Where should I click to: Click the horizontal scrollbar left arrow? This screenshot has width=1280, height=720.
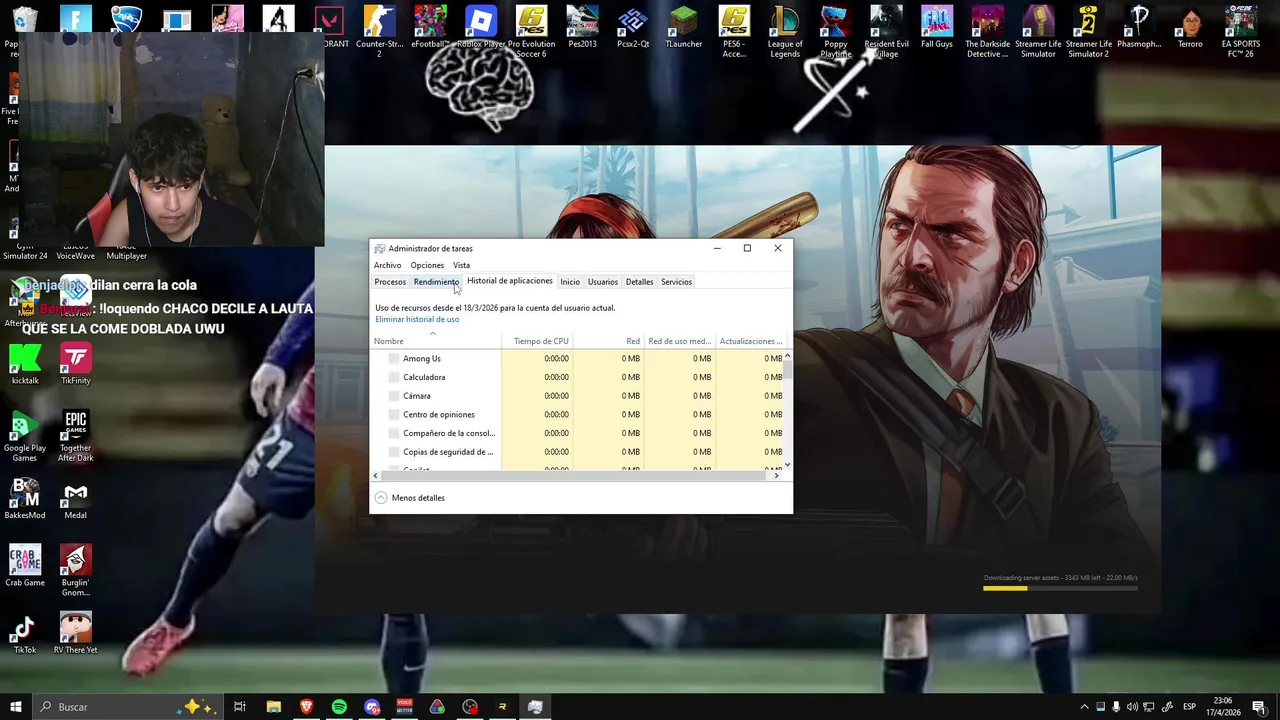click(x=376, y=475)
